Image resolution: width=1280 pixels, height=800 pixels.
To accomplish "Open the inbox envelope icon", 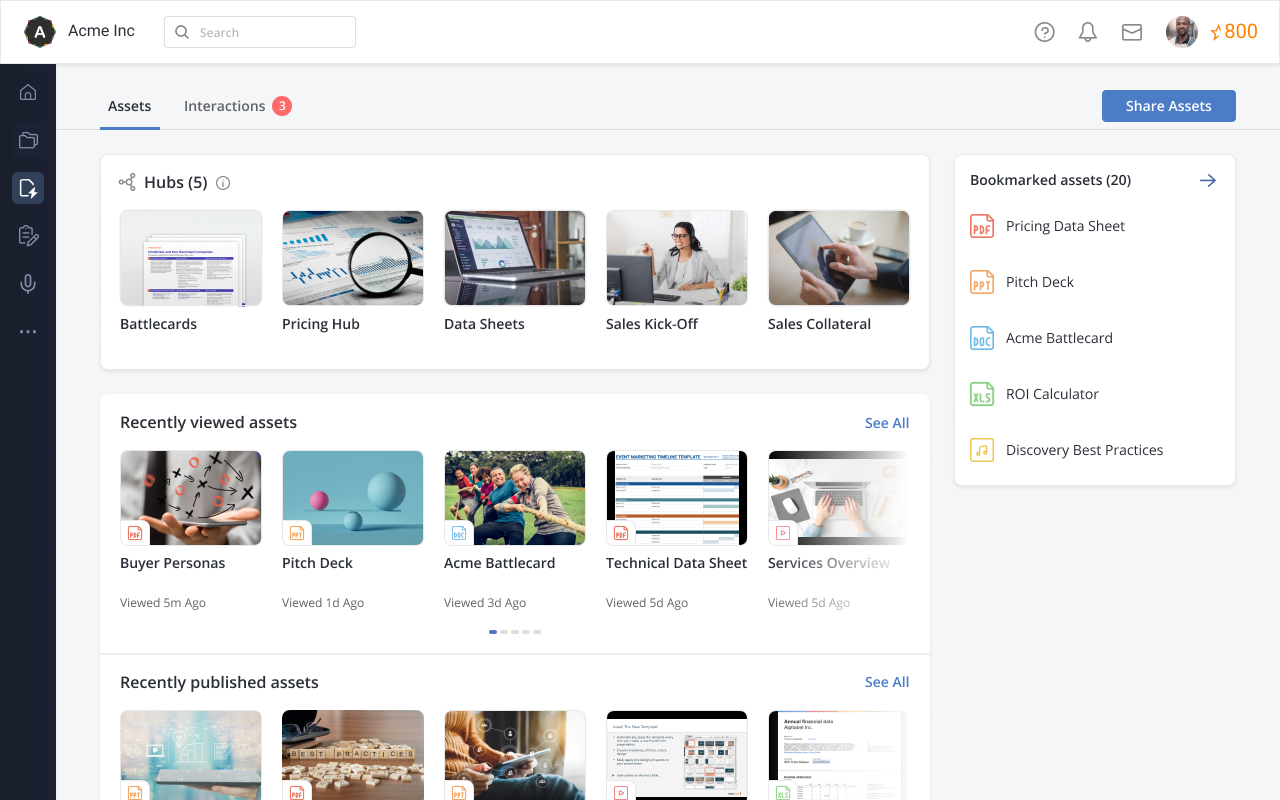I will pos(1131,31).
